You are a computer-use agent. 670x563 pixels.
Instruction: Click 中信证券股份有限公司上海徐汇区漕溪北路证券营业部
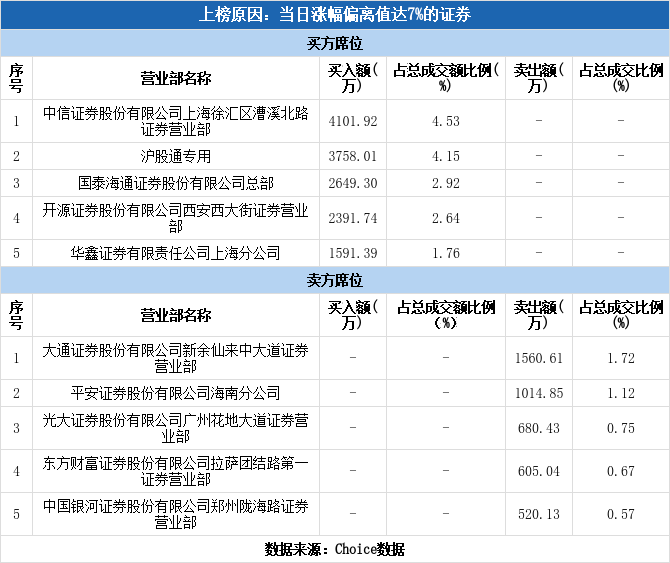coord(176,121)
